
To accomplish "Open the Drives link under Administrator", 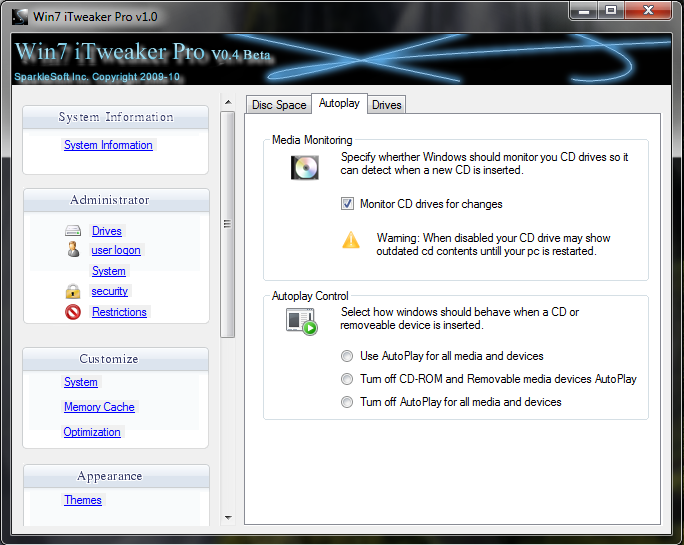I will 106,231.
